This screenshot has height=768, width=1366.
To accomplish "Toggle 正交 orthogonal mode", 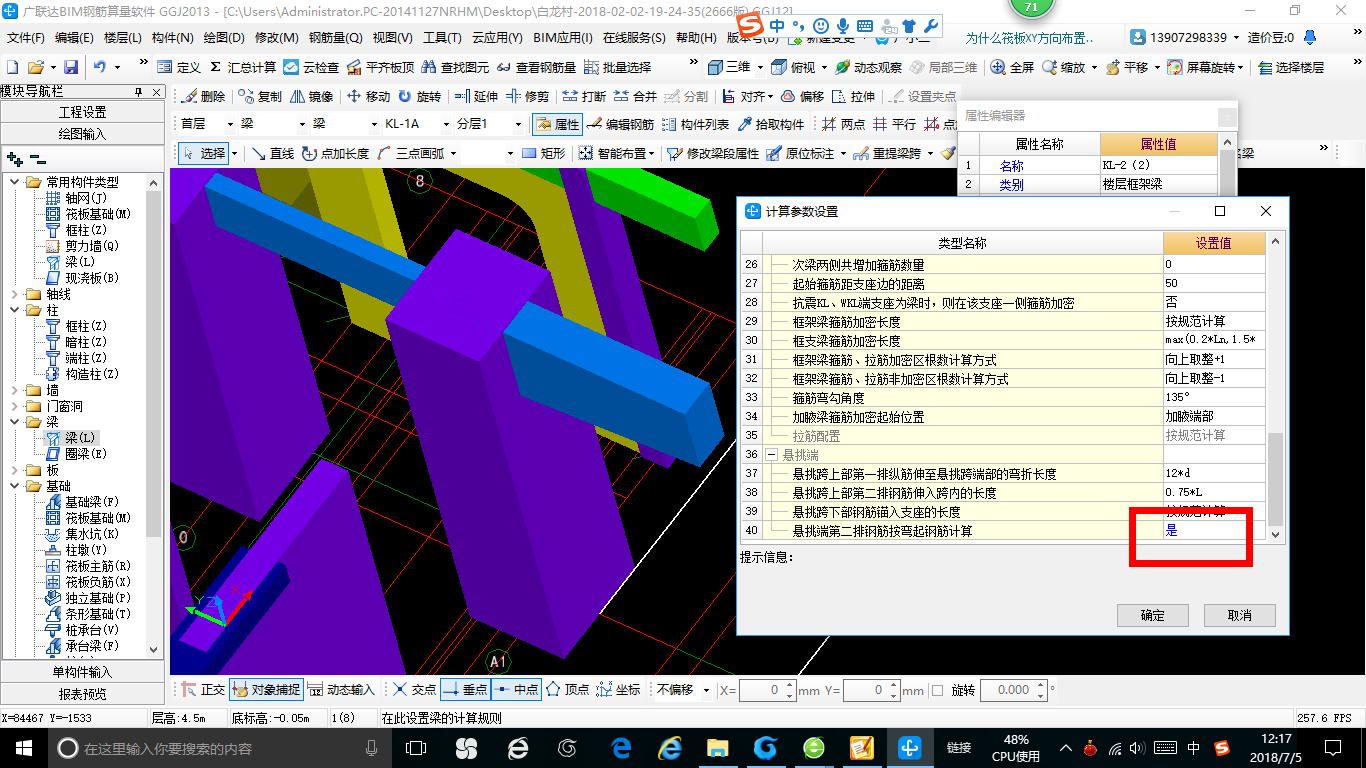I will tap(203, 689).
